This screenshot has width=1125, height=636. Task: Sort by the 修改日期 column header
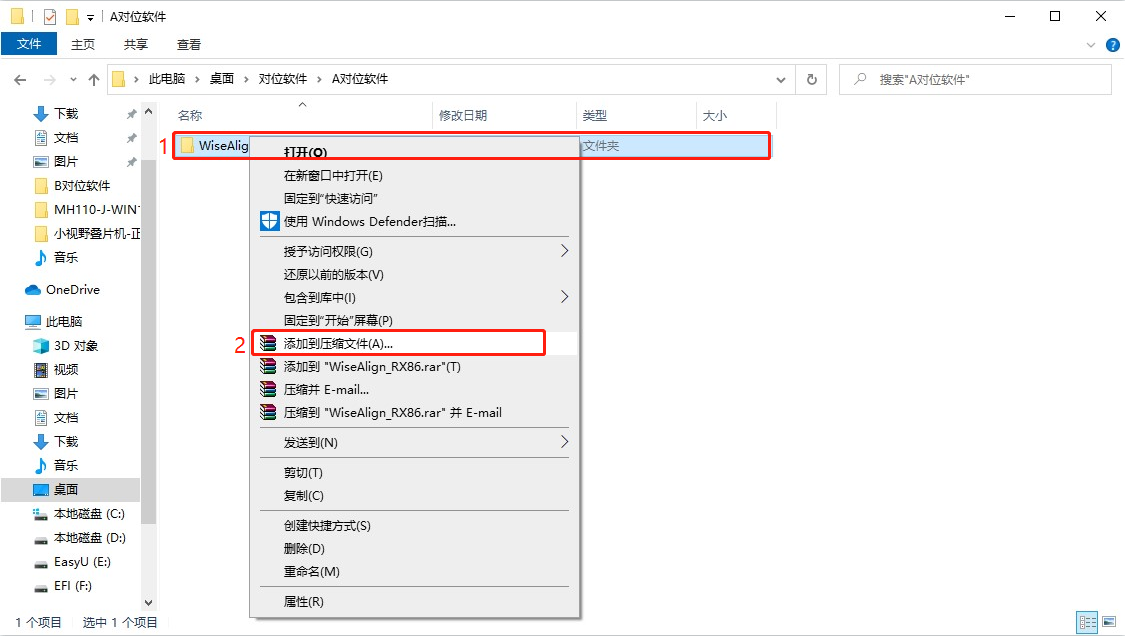(x=463, y=116)
